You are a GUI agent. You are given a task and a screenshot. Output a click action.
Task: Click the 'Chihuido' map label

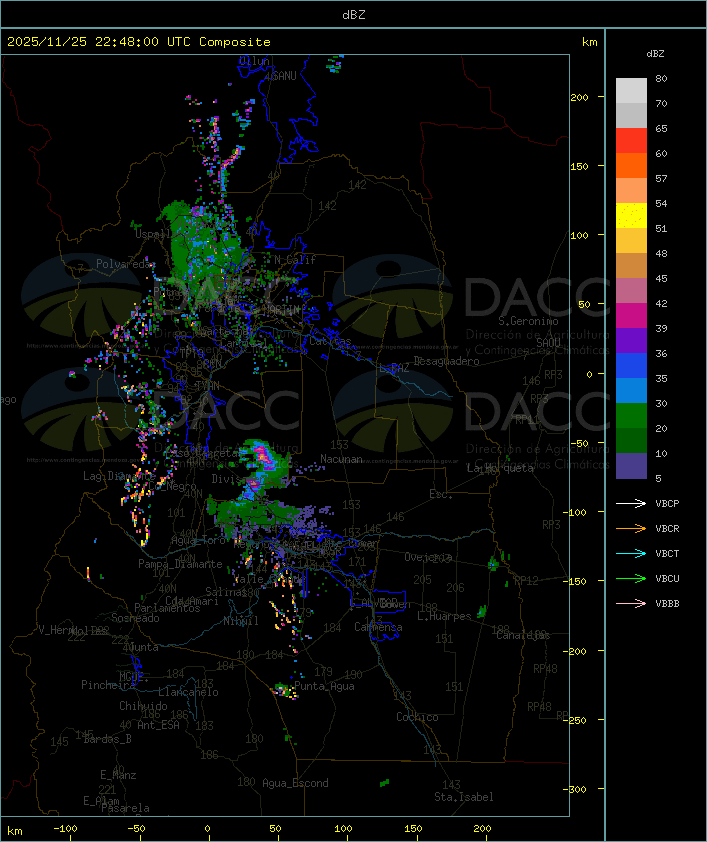[143, 706]
